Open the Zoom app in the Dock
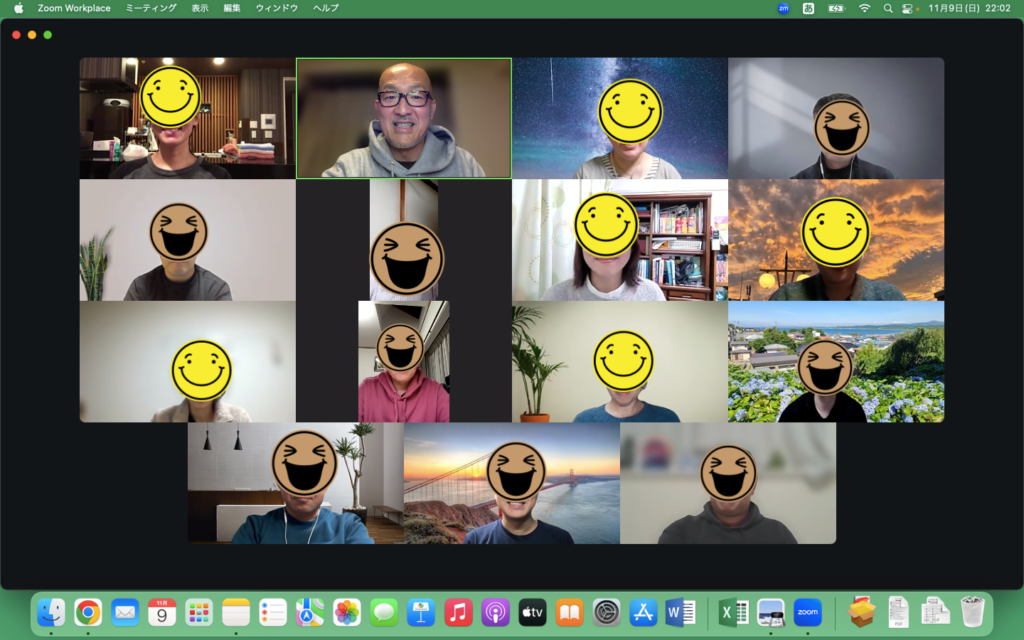The image size is (1024, 640). point(807,612)
